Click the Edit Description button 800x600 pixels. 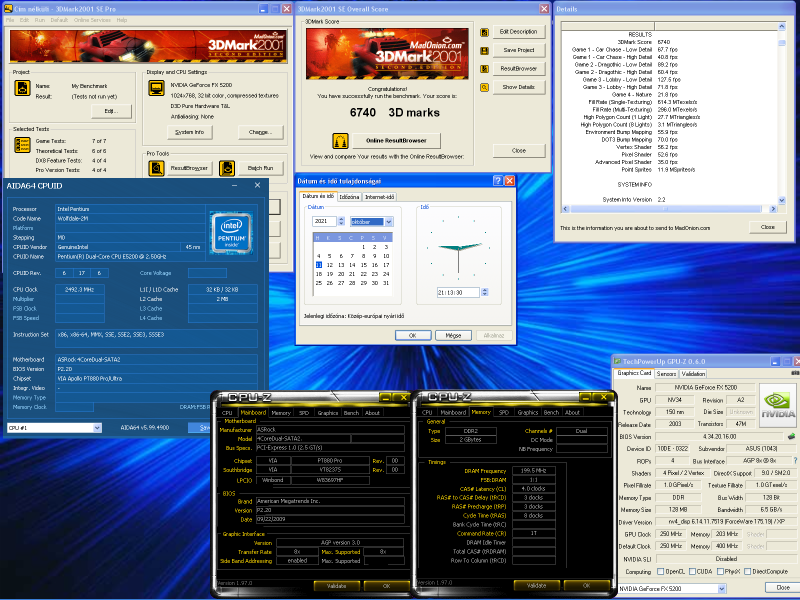(518, 32)
